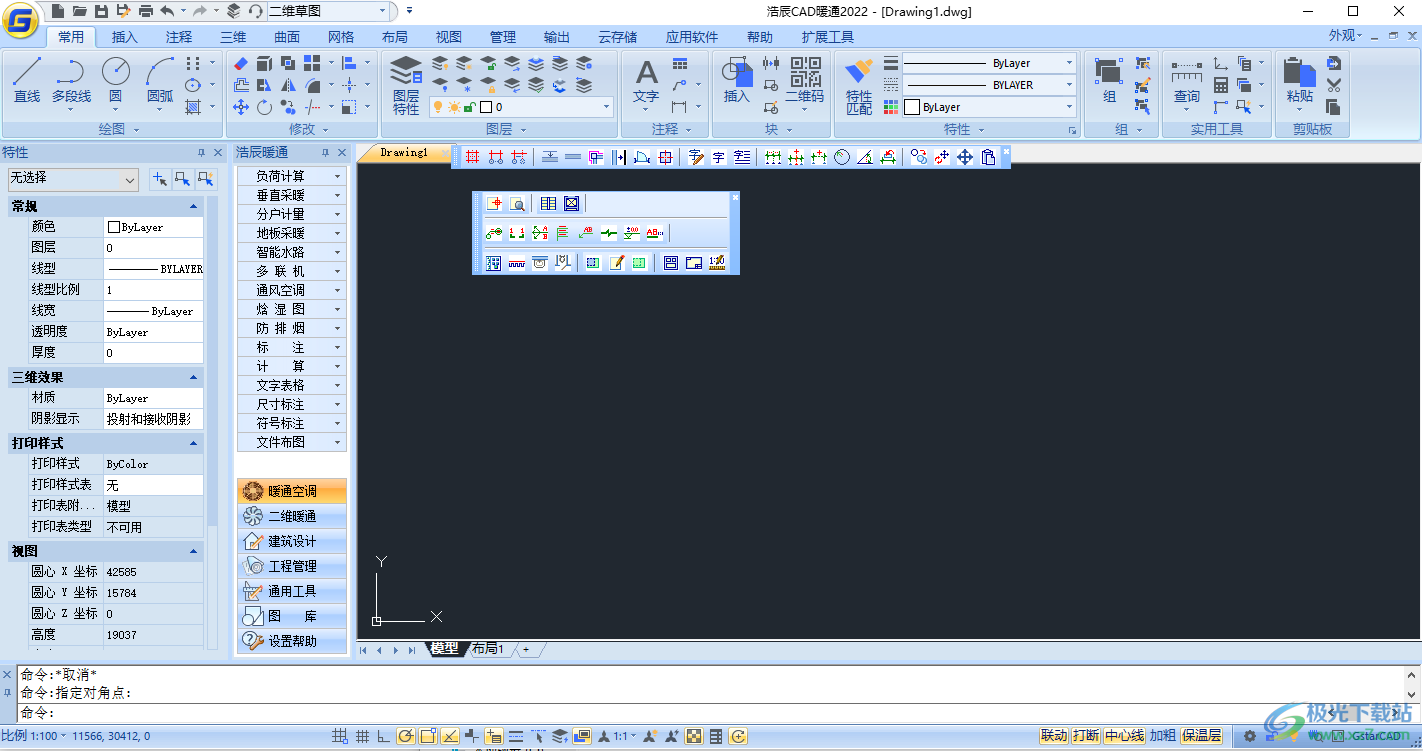Open 图层特性 layer properties manager

point(406,85)
